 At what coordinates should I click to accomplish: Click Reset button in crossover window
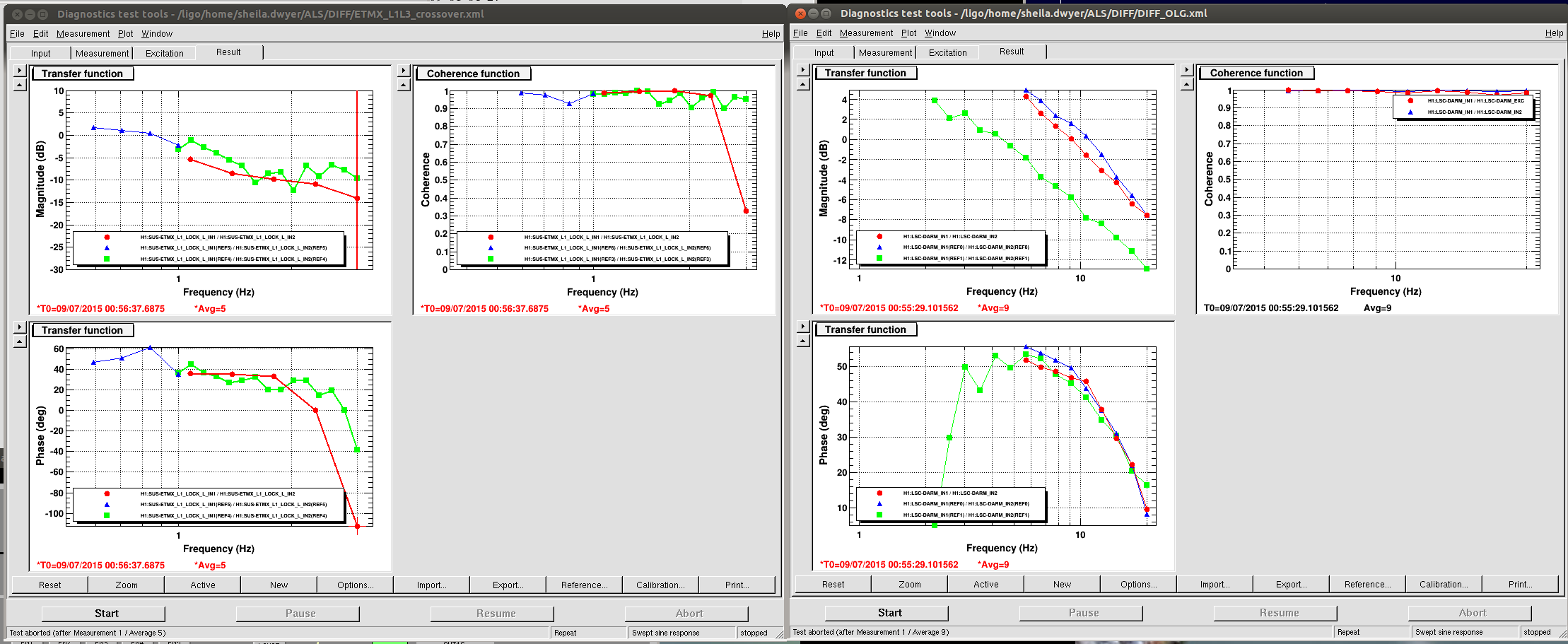49,585
